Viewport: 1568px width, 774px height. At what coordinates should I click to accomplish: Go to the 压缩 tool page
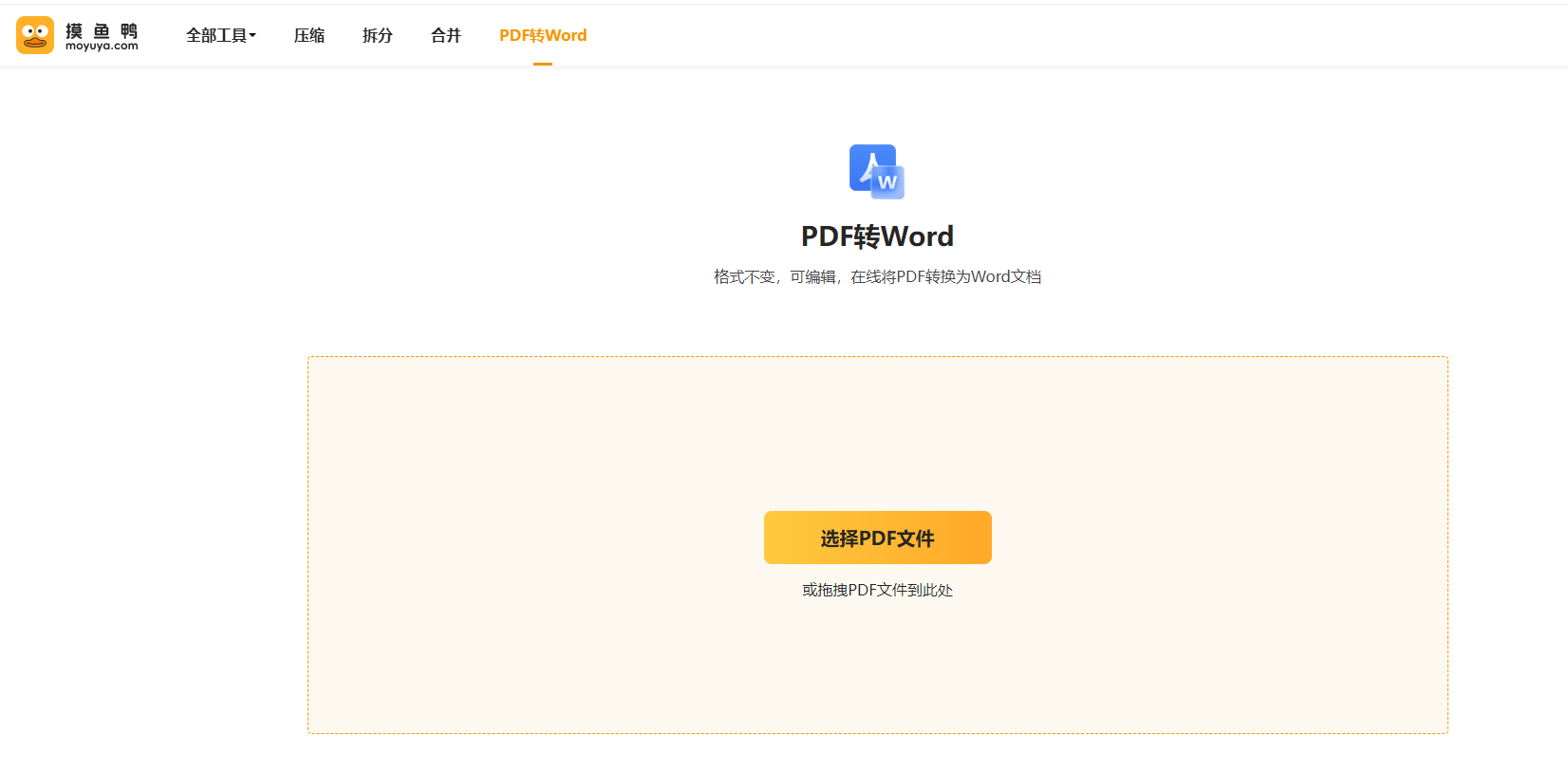pos(309,35)
